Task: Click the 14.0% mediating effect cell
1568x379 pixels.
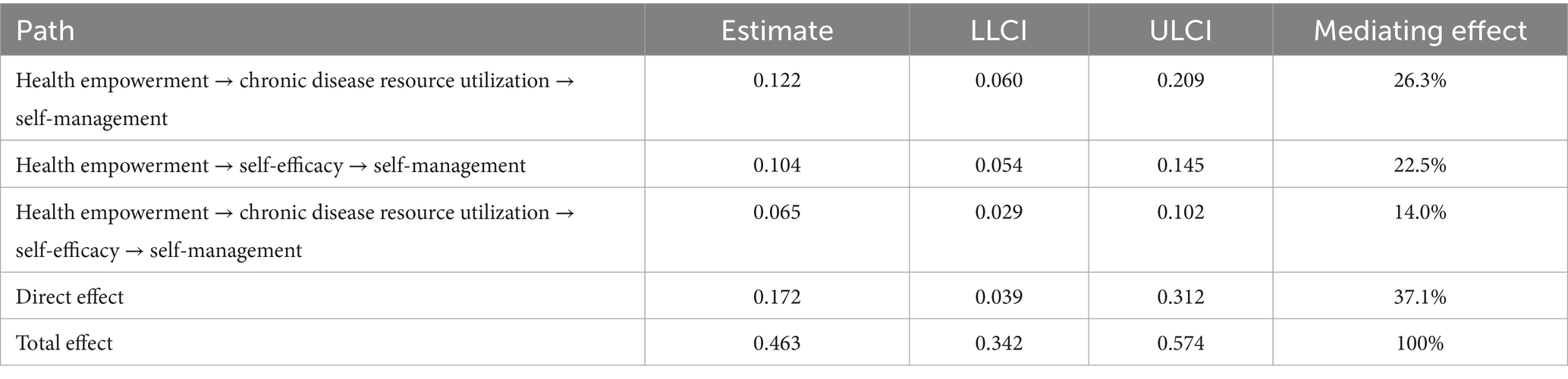Action: pyautogui.click(x=1420, y=212)
